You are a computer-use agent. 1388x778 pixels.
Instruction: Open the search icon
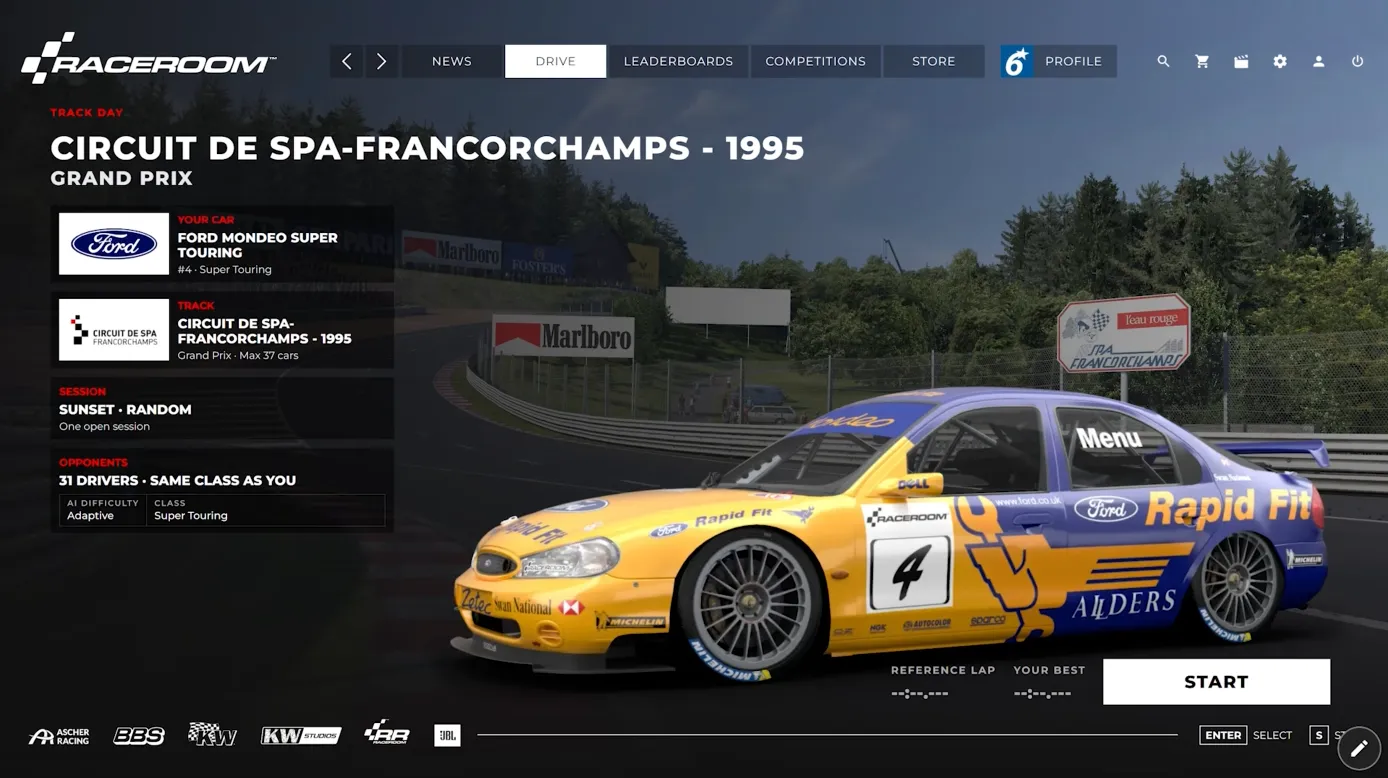(1163, 61)
